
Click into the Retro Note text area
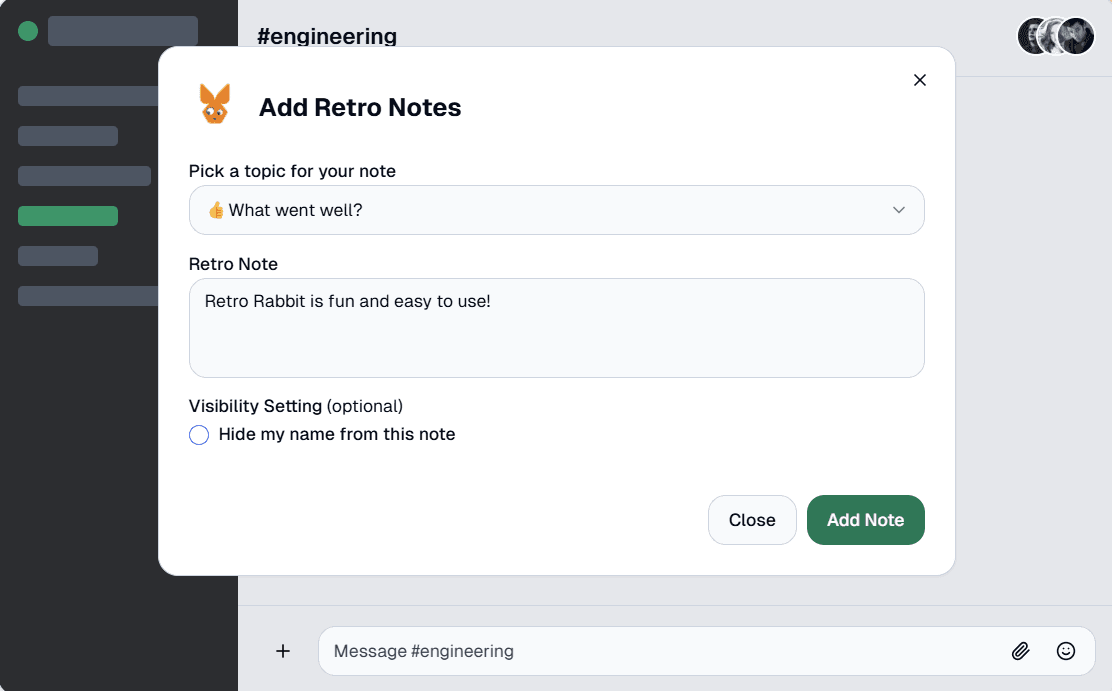coord(557,328)
